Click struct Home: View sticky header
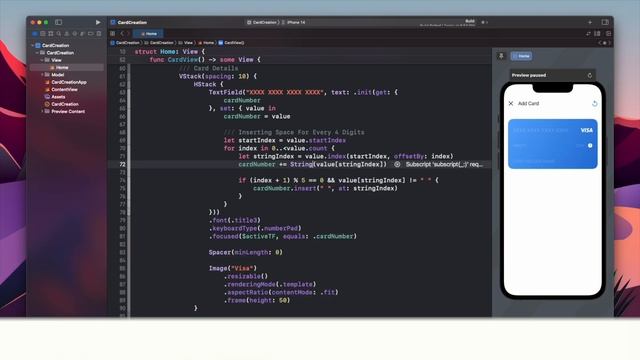Viewport: 640px width, 360px height. (x=170, y=51)
